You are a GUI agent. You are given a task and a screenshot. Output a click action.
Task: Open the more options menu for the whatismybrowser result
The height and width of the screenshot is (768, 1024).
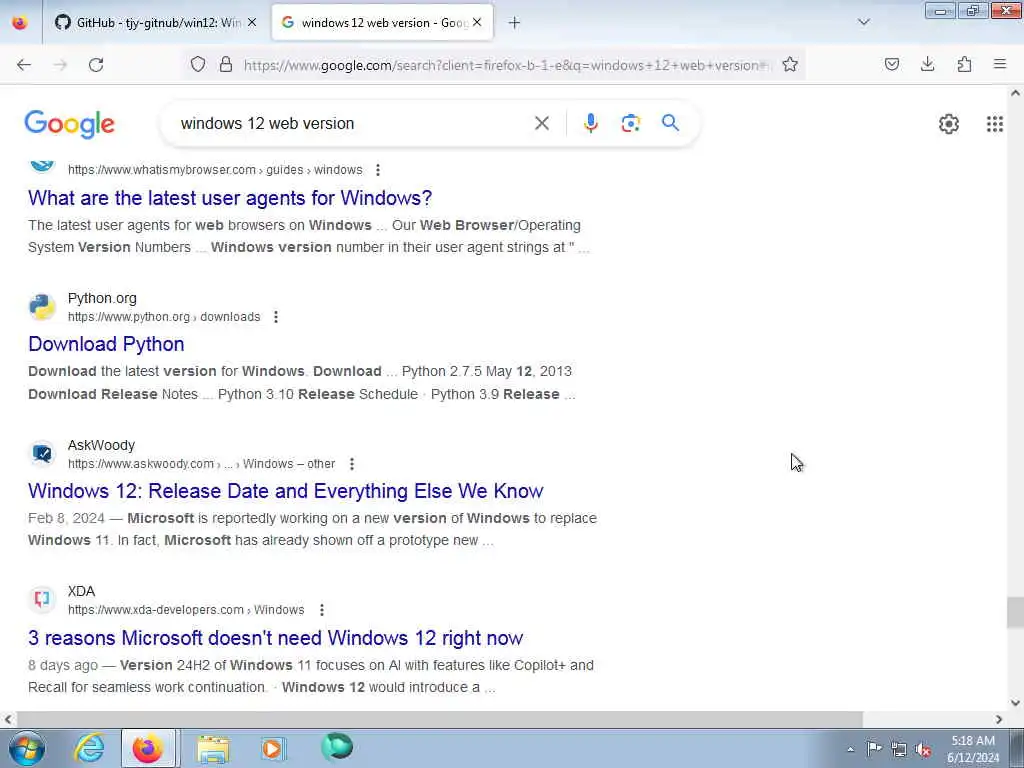377,170
